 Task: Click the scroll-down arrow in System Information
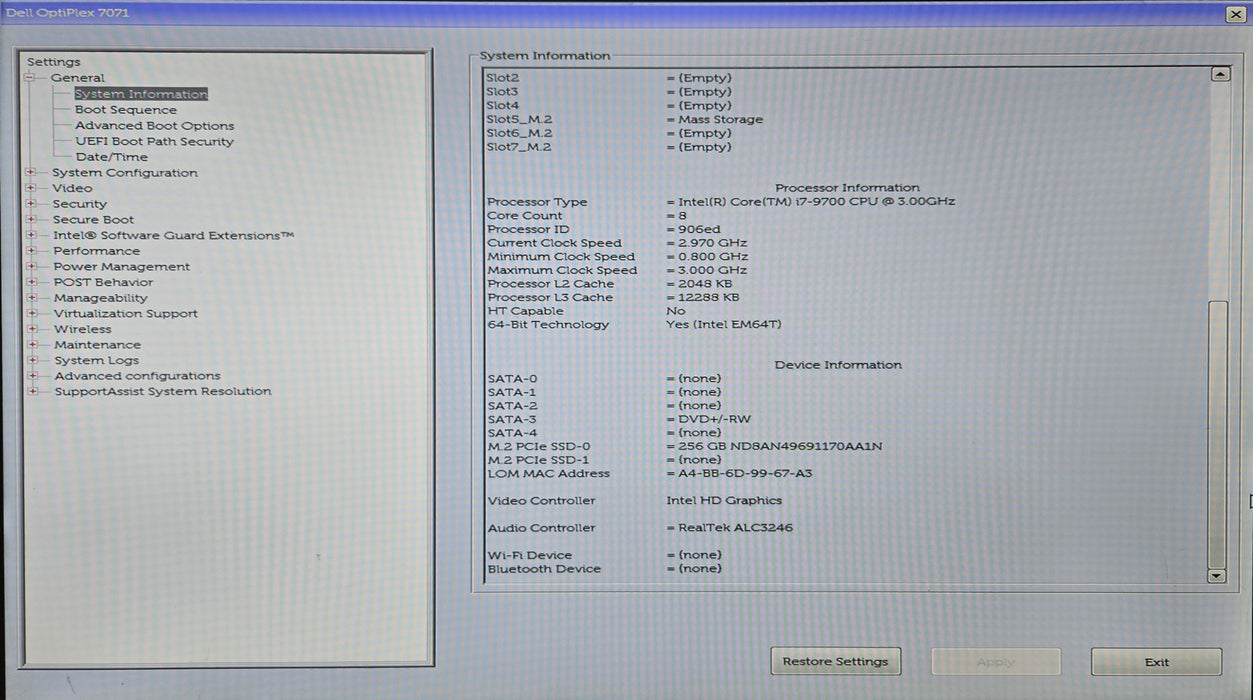[1217, 576]
